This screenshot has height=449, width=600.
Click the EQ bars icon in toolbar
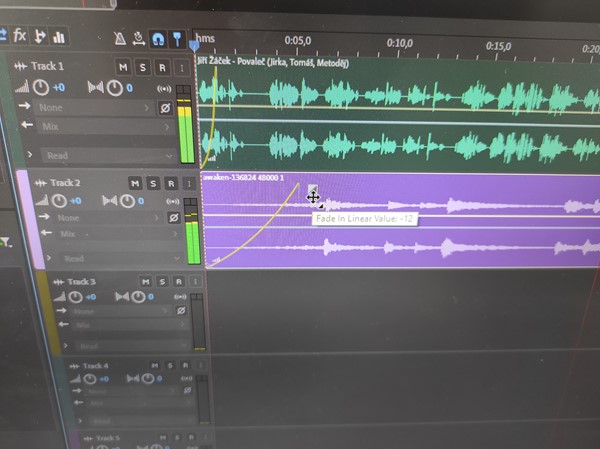click(59, 37)
